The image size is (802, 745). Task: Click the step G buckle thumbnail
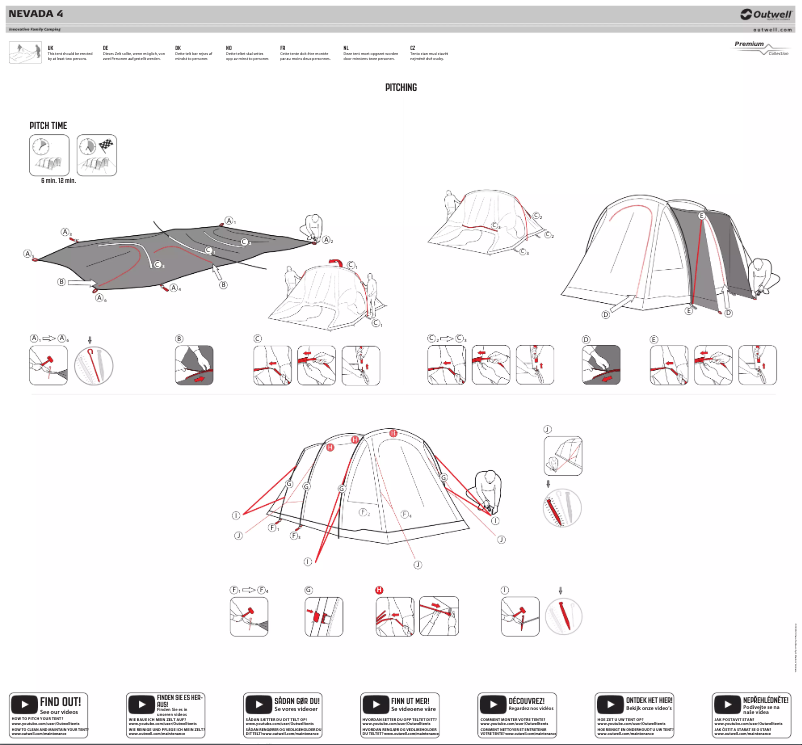click(x=323, y=617)
